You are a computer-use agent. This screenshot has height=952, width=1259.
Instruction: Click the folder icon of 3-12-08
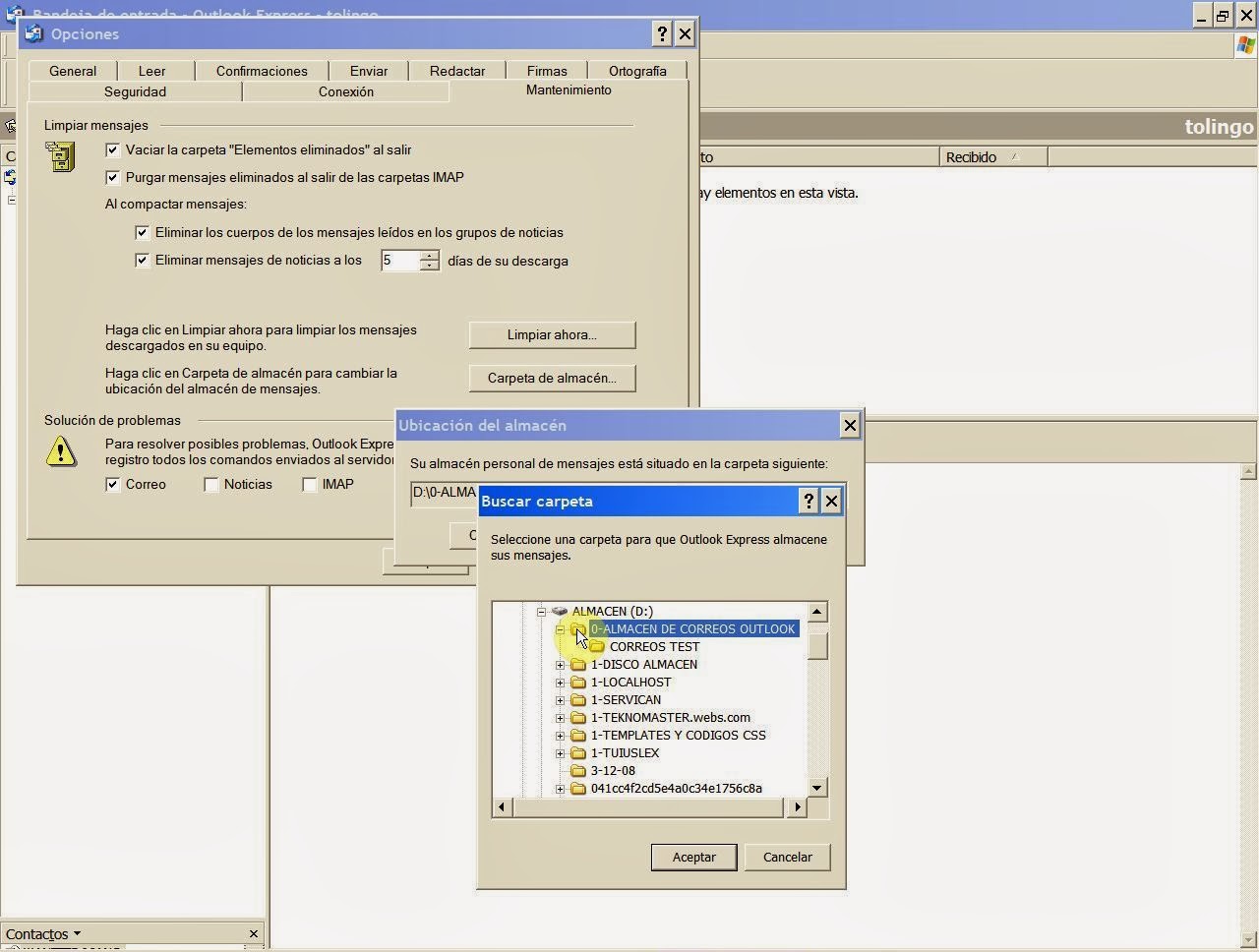tap(578, 770)
